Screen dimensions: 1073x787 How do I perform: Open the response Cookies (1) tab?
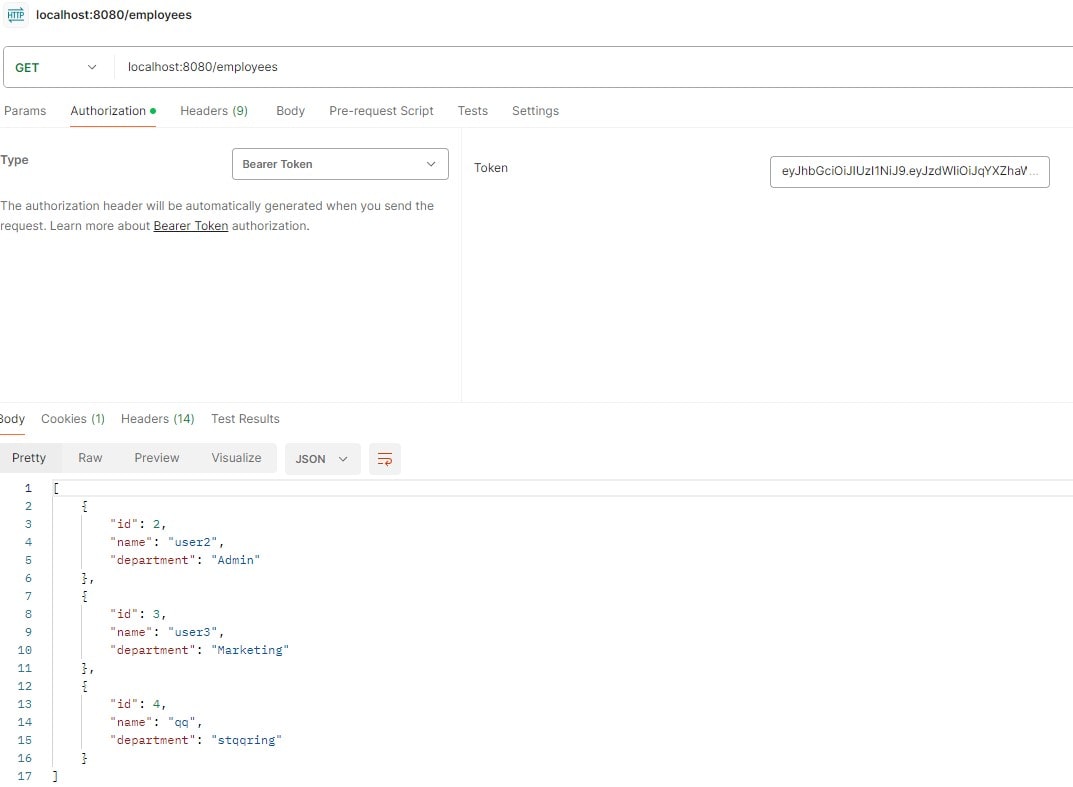(x=73, y=419)
